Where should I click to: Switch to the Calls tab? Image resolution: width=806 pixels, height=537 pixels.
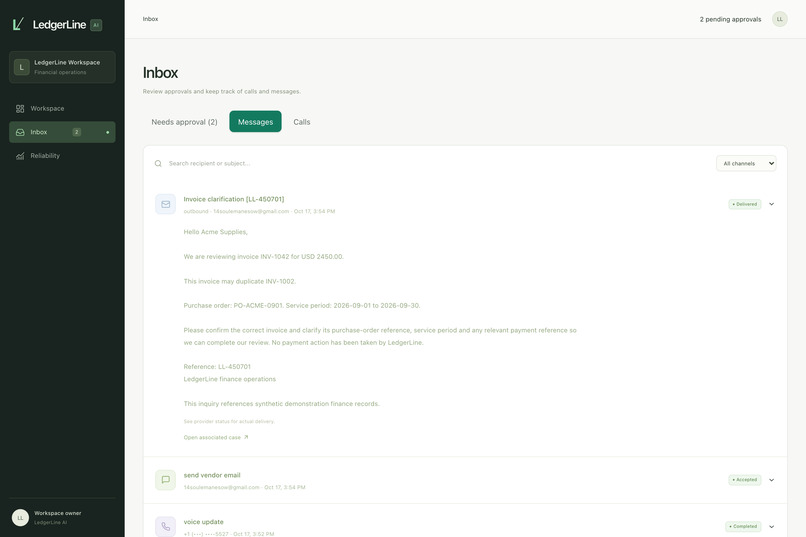point(302,122)
